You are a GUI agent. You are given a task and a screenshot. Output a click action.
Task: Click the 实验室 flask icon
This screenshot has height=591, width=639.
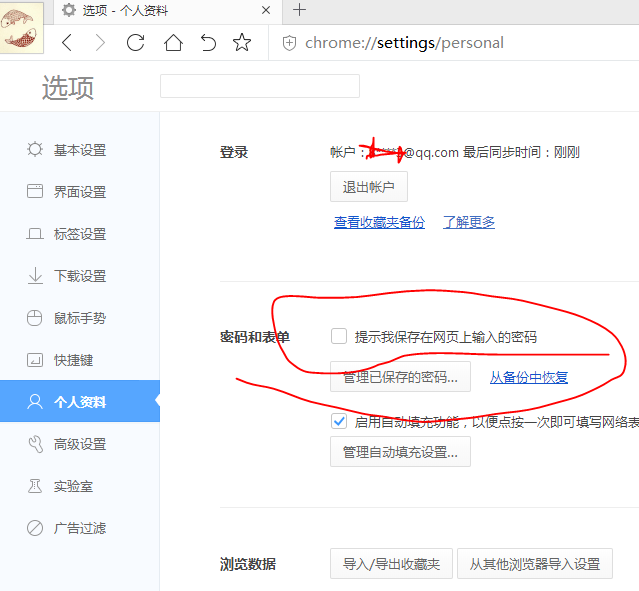(x=35, y=486)
